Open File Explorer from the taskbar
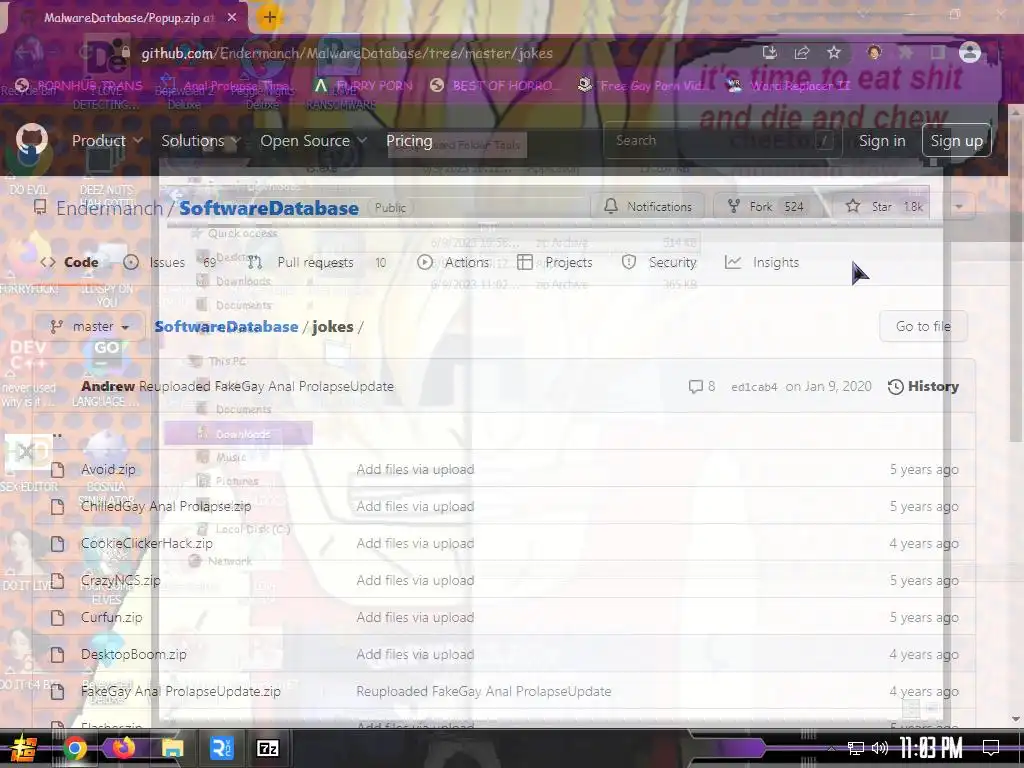Screen dimensions: 1024x768 [172, 748]
